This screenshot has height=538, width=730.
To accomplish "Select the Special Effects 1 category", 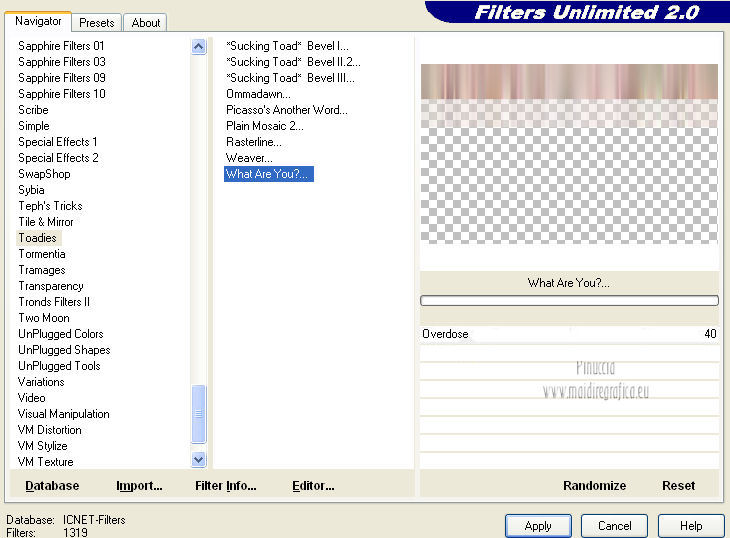I will (x=58, y=142).
